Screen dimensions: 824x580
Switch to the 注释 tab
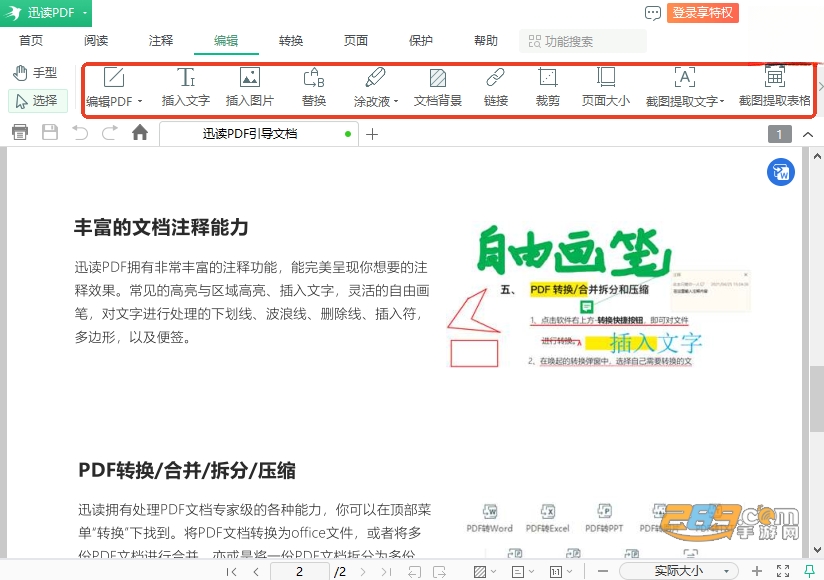(161, 40)
